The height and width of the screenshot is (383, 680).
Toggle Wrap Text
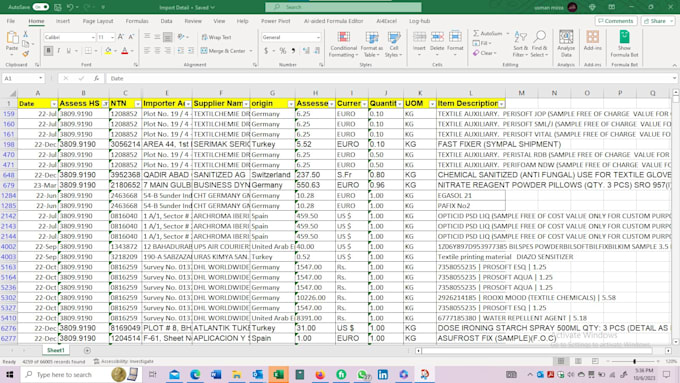(x=216, y=37)
